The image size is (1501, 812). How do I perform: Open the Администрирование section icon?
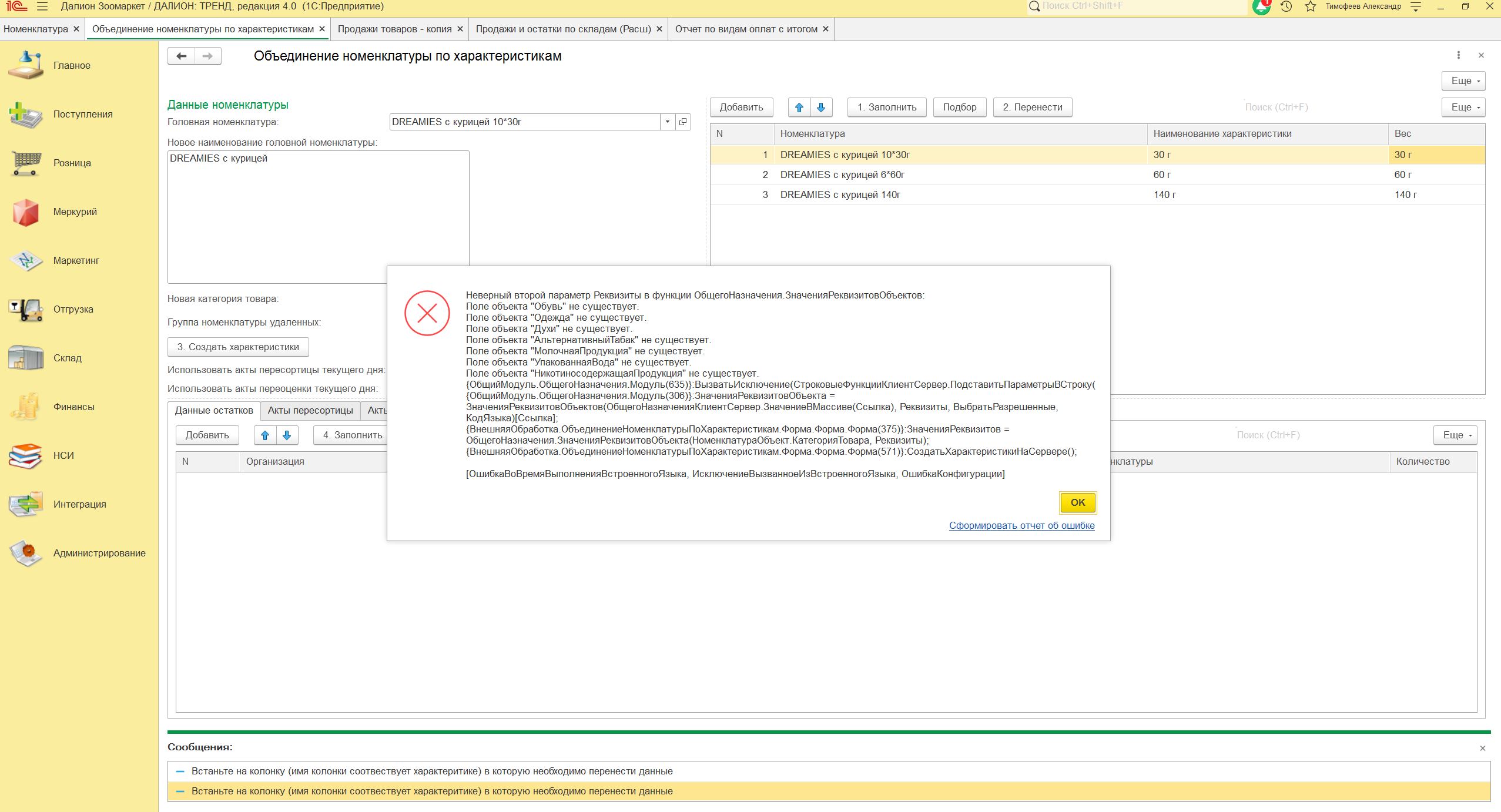coord(25,553)
